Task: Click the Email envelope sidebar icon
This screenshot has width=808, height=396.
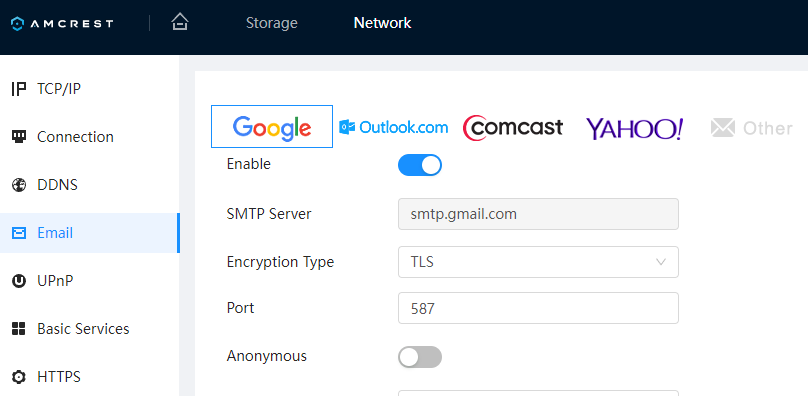Action: 19,233
